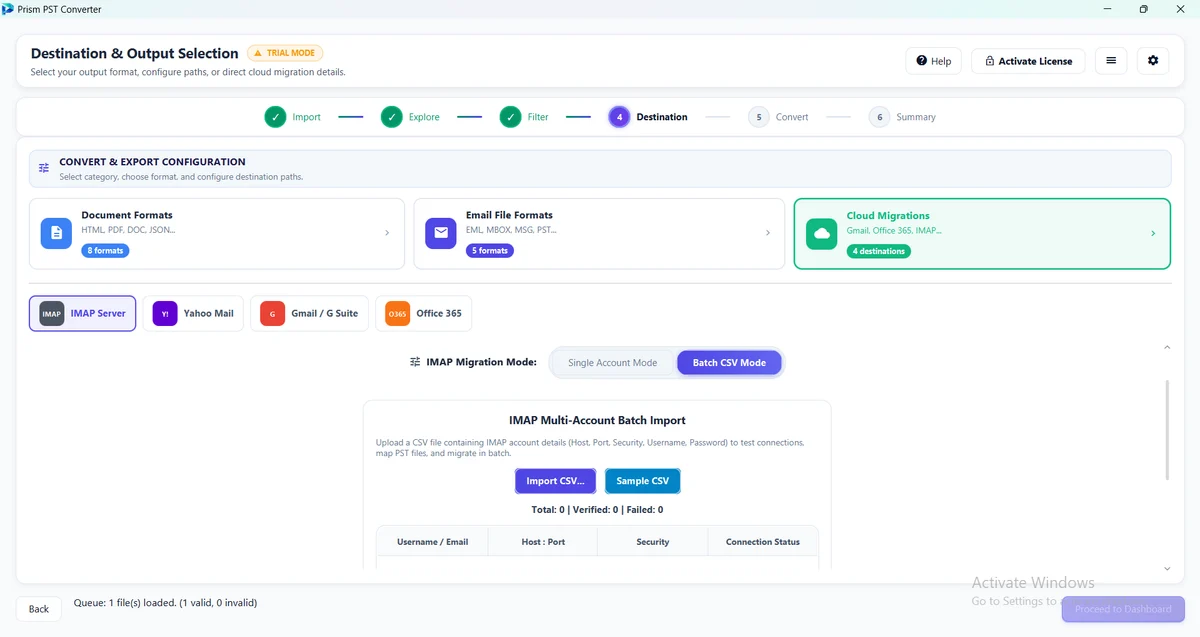Click the IMAP grey icon
1200x637 pixels.
51,314
